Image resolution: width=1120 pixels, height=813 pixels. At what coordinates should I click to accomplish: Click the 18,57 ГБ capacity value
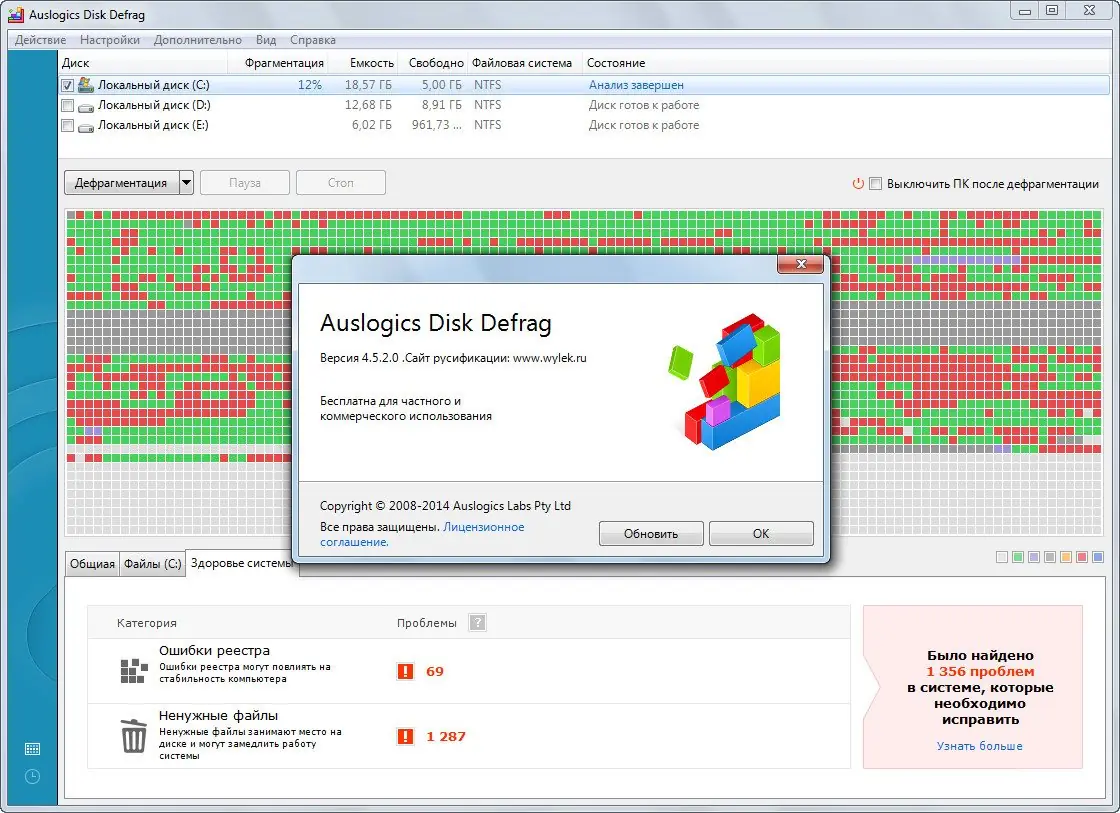(x=368, y=85)
